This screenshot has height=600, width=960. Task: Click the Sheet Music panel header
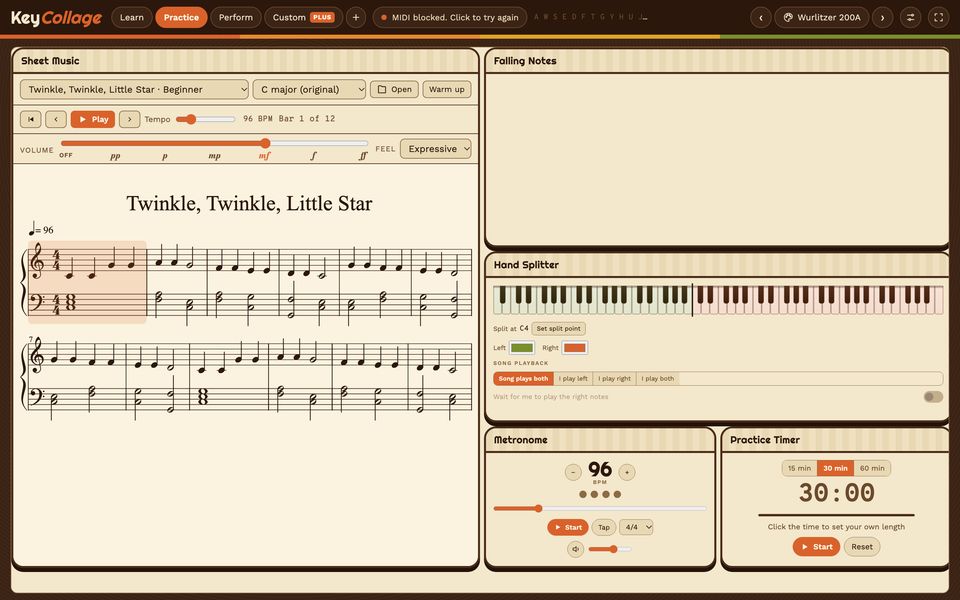[x=245, y=61]
